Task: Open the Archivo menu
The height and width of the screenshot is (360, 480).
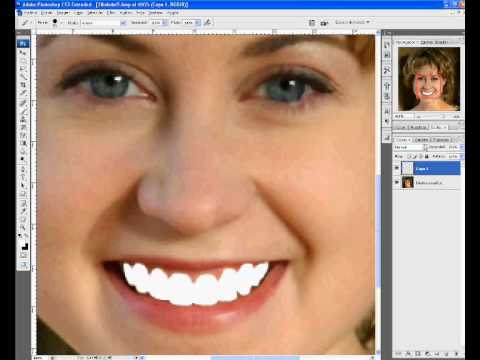Action: click(31, 13)
